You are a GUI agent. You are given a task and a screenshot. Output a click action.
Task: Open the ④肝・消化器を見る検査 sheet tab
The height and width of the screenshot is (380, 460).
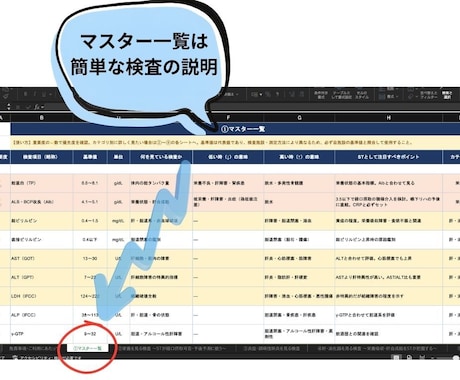(x=377, y=348)
